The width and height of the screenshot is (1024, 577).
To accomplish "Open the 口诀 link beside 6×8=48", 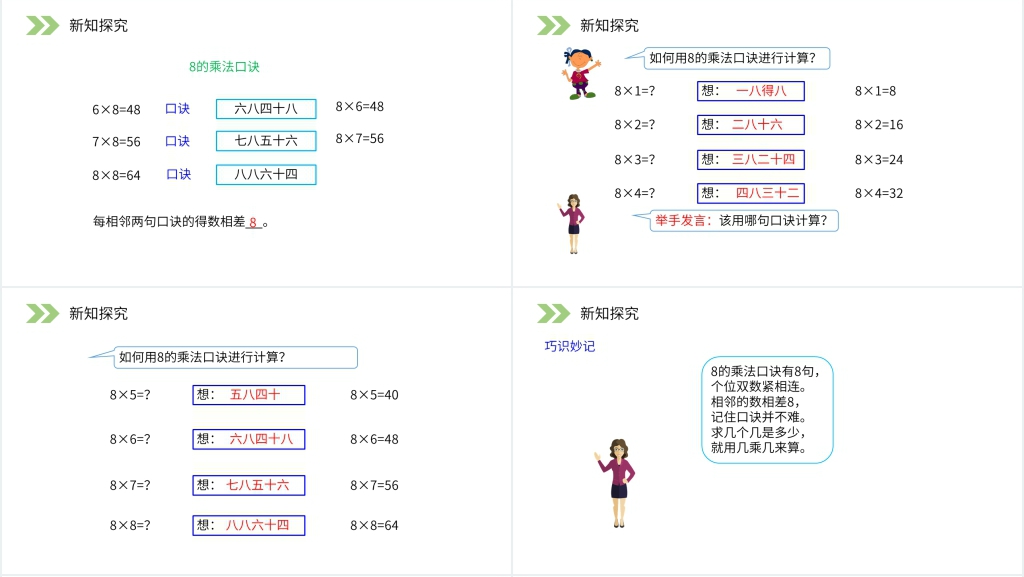I will 178,109.
